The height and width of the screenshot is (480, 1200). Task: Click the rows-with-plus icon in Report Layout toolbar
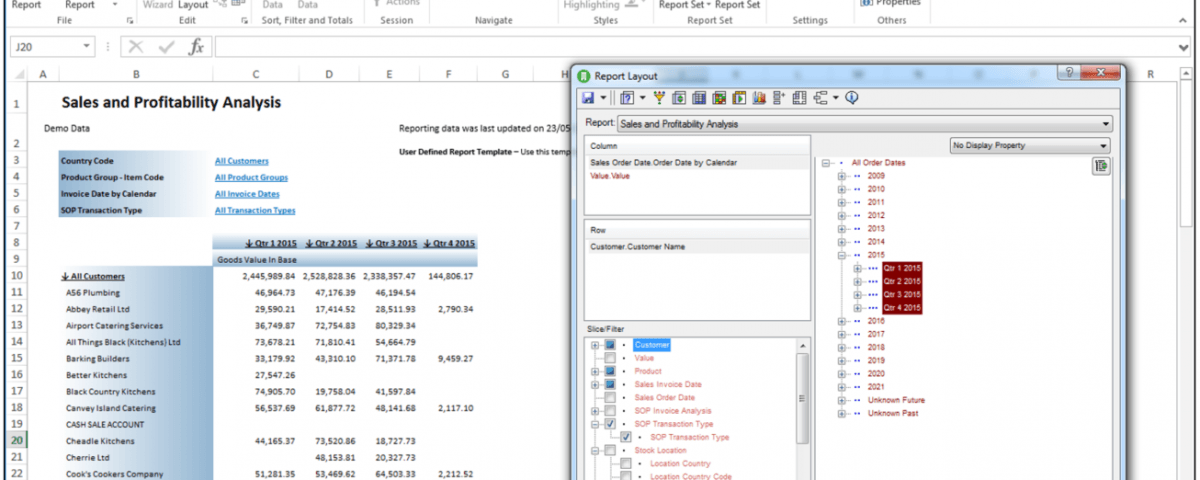779,98
